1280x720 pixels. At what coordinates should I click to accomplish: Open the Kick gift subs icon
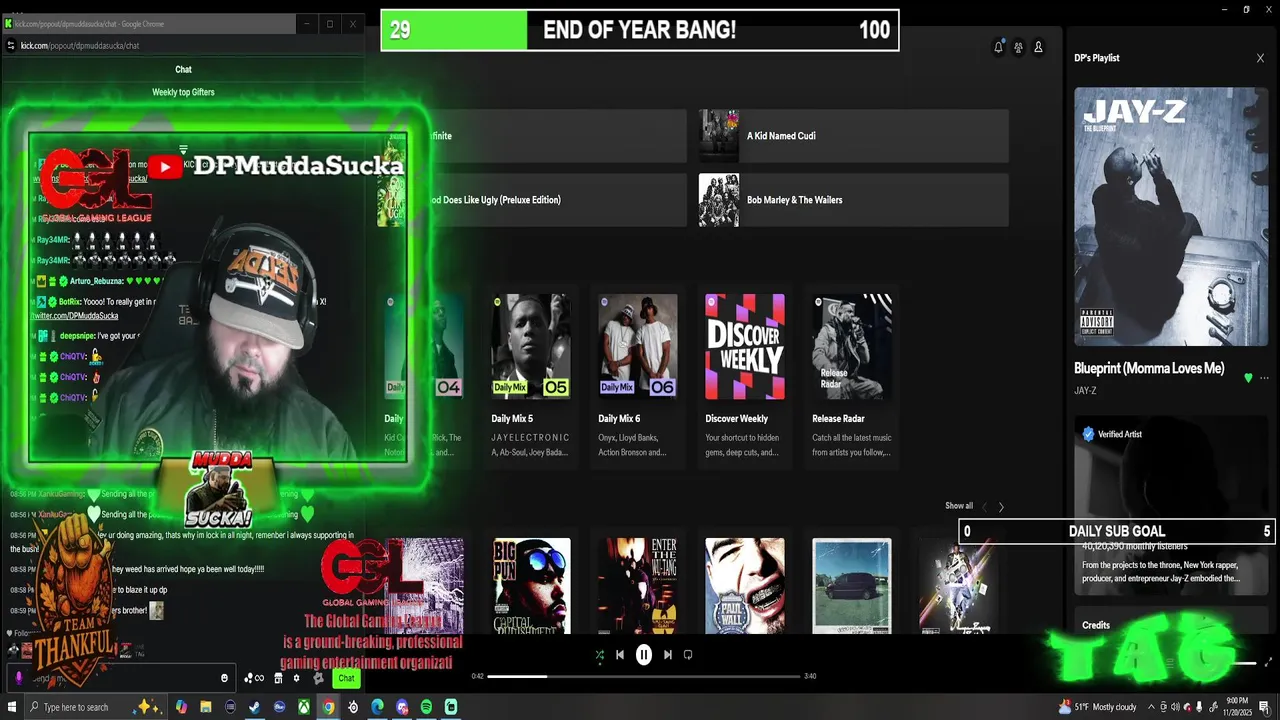(x=254, y=678)
